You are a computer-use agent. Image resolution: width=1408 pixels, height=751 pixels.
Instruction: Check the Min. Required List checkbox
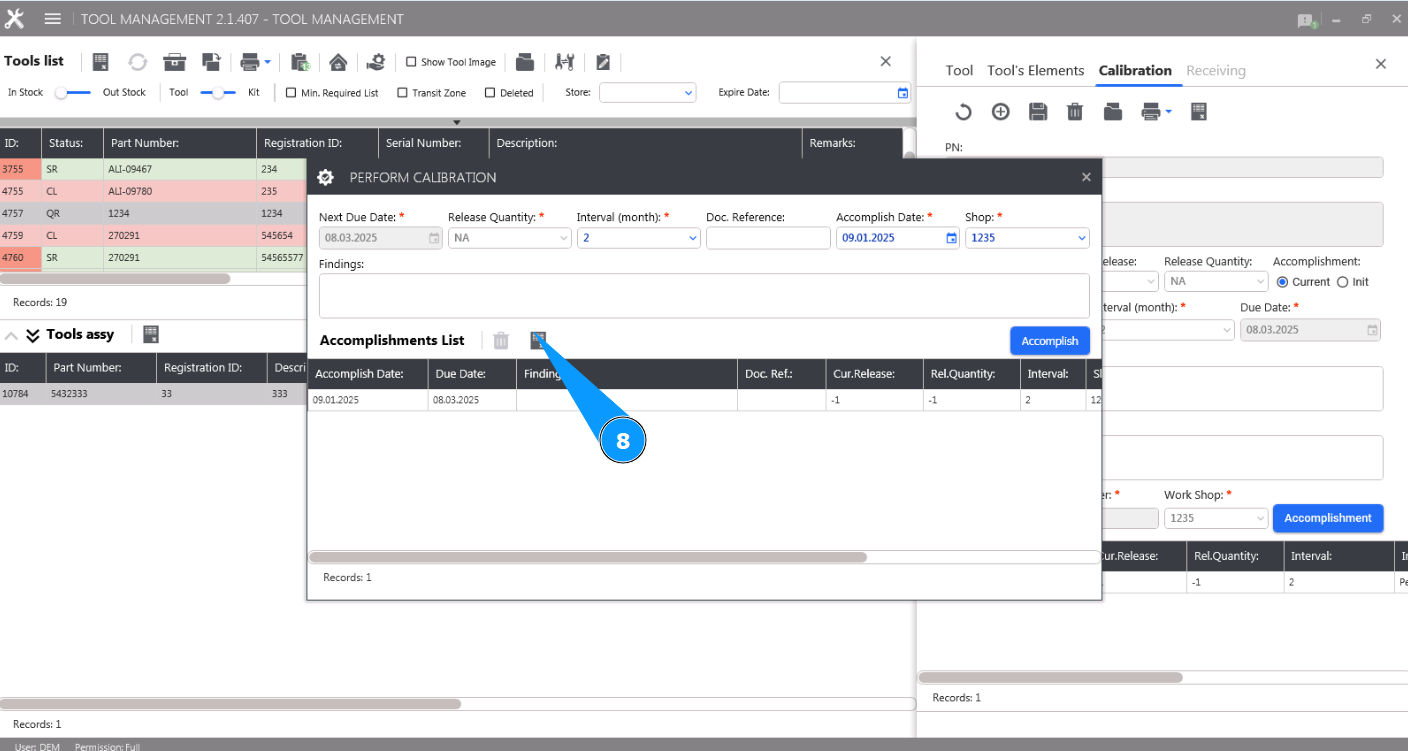pos(291,93)
